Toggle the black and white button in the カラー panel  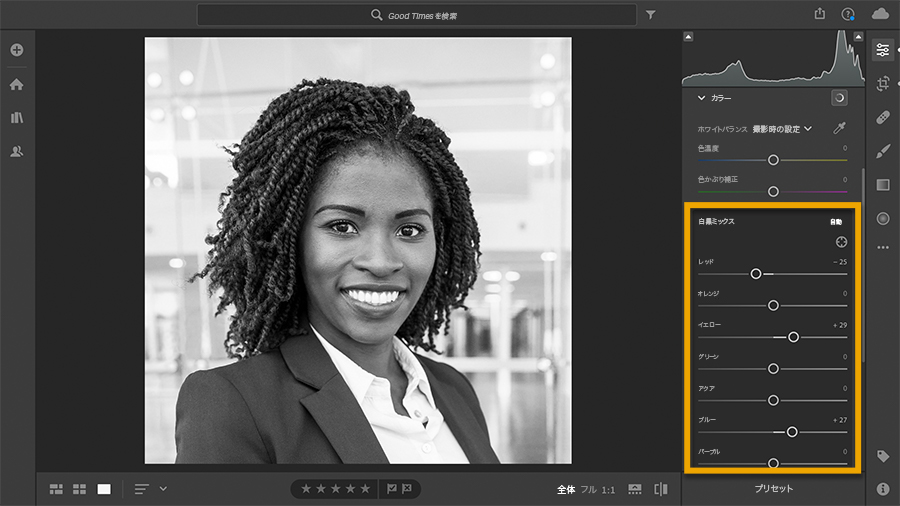point(839,98)
